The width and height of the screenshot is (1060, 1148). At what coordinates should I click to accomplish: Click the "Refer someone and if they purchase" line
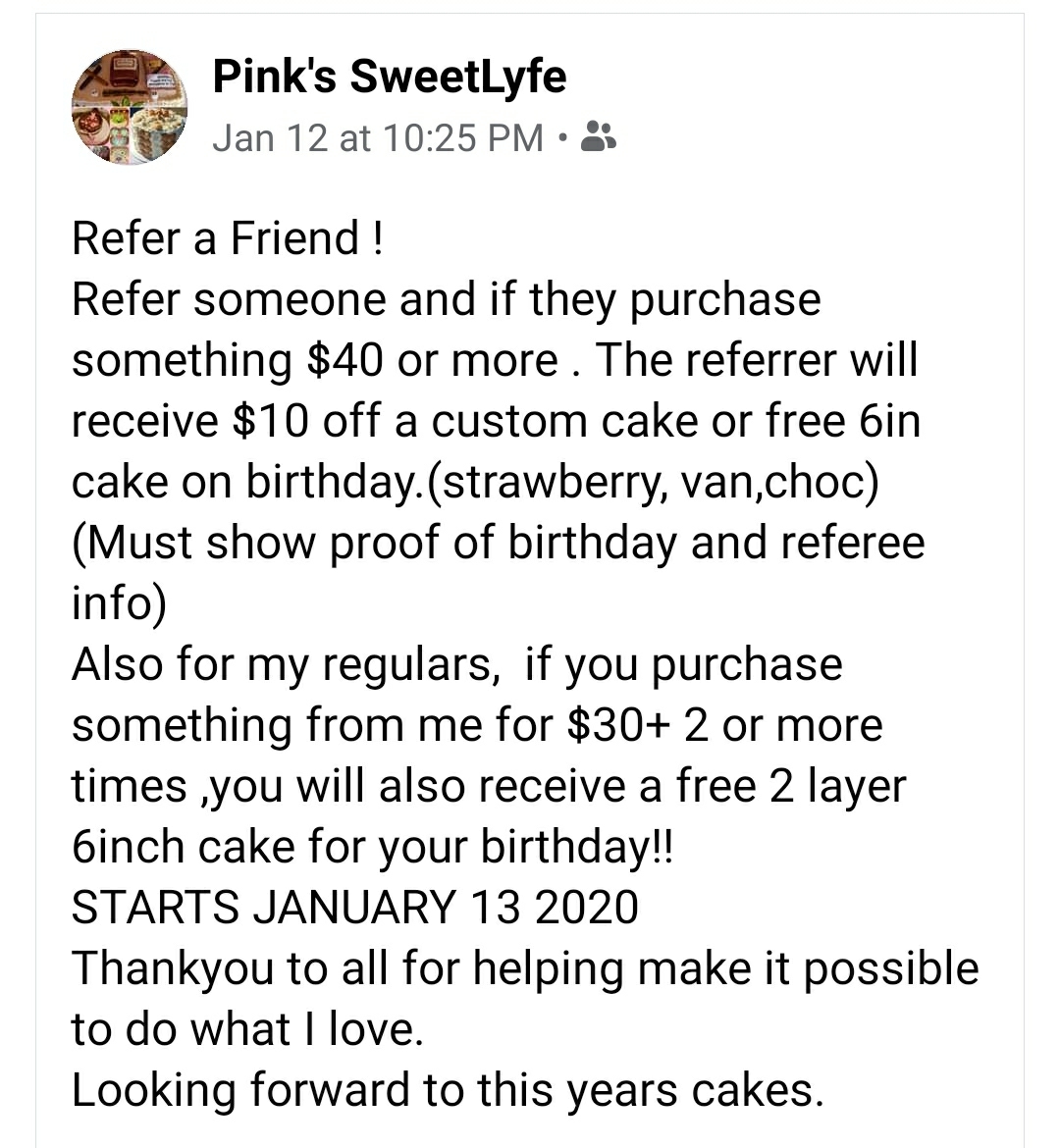[446, 299]
